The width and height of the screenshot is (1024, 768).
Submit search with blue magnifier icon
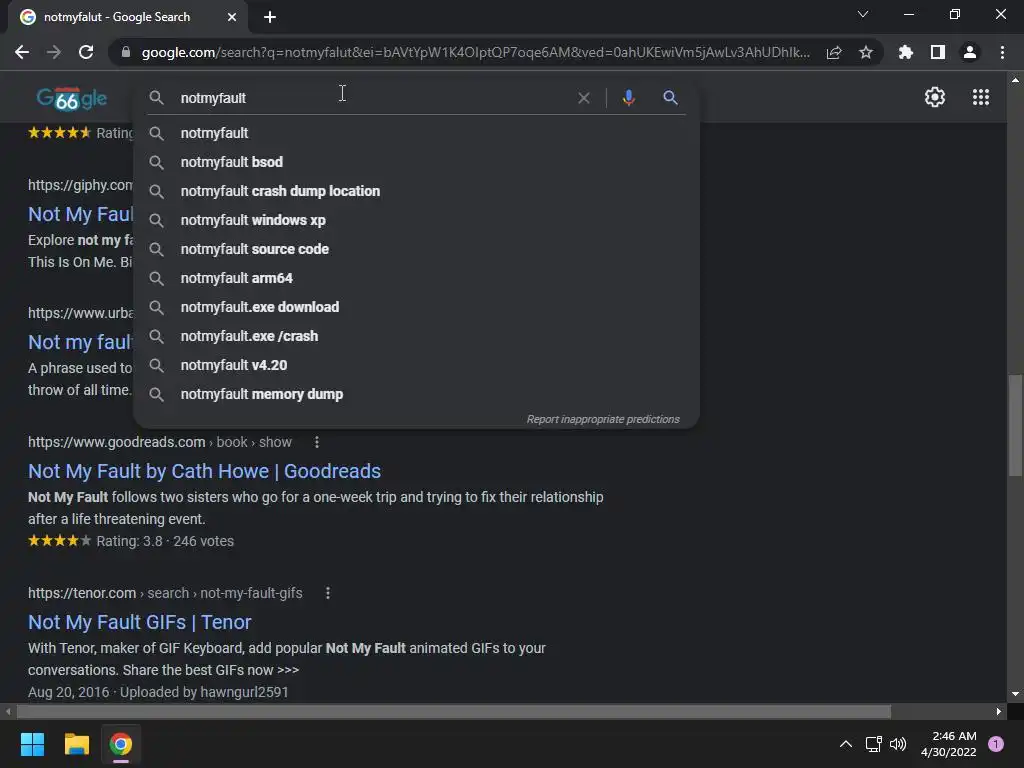point(670,98)
